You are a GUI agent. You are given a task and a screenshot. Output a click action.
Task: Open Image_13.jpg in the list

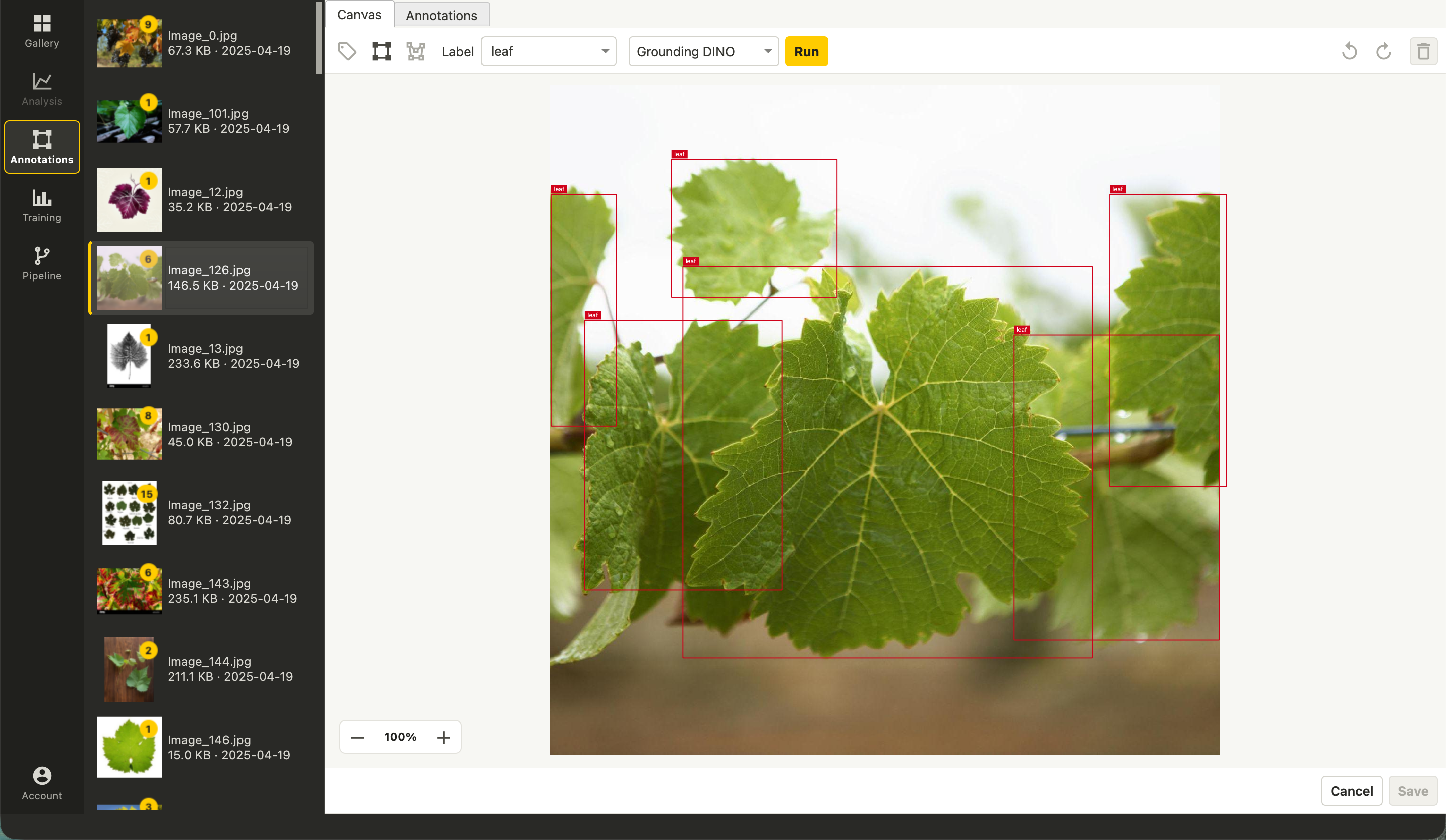(x=202, y=356)
